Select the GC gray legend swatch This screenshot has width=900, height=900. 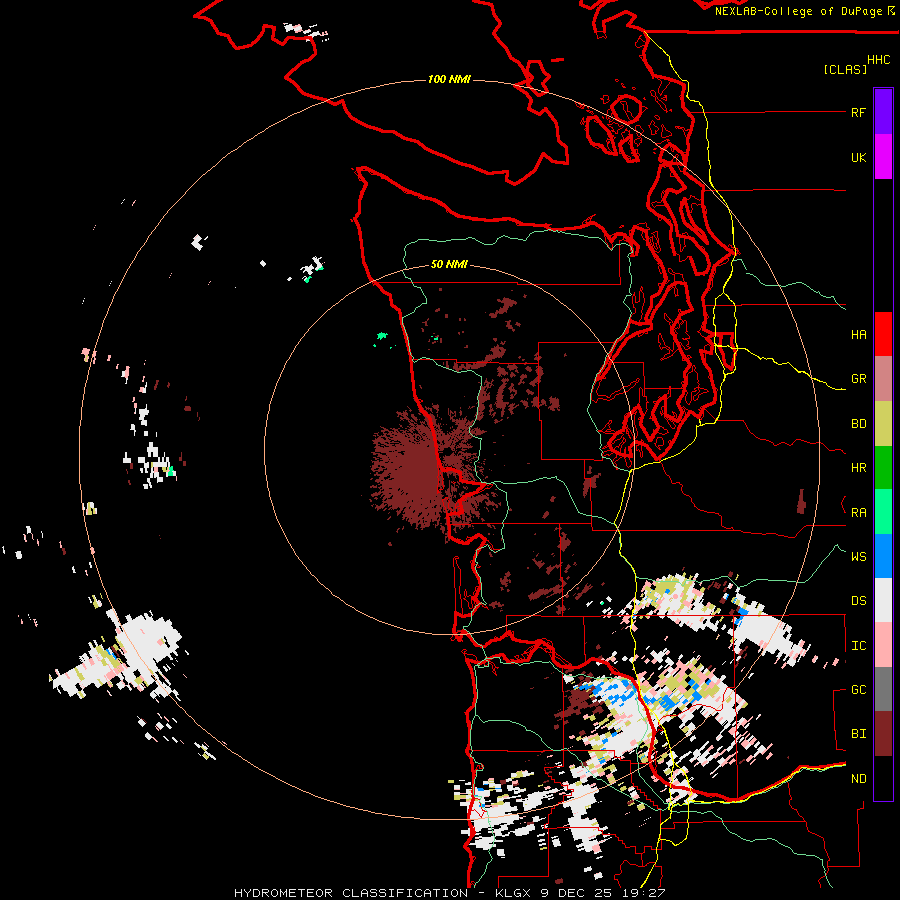coord(883,689)
